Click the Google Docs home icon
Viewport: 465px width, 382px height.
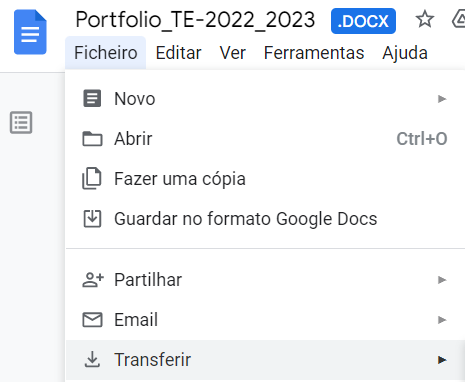[x=30, y=32]
